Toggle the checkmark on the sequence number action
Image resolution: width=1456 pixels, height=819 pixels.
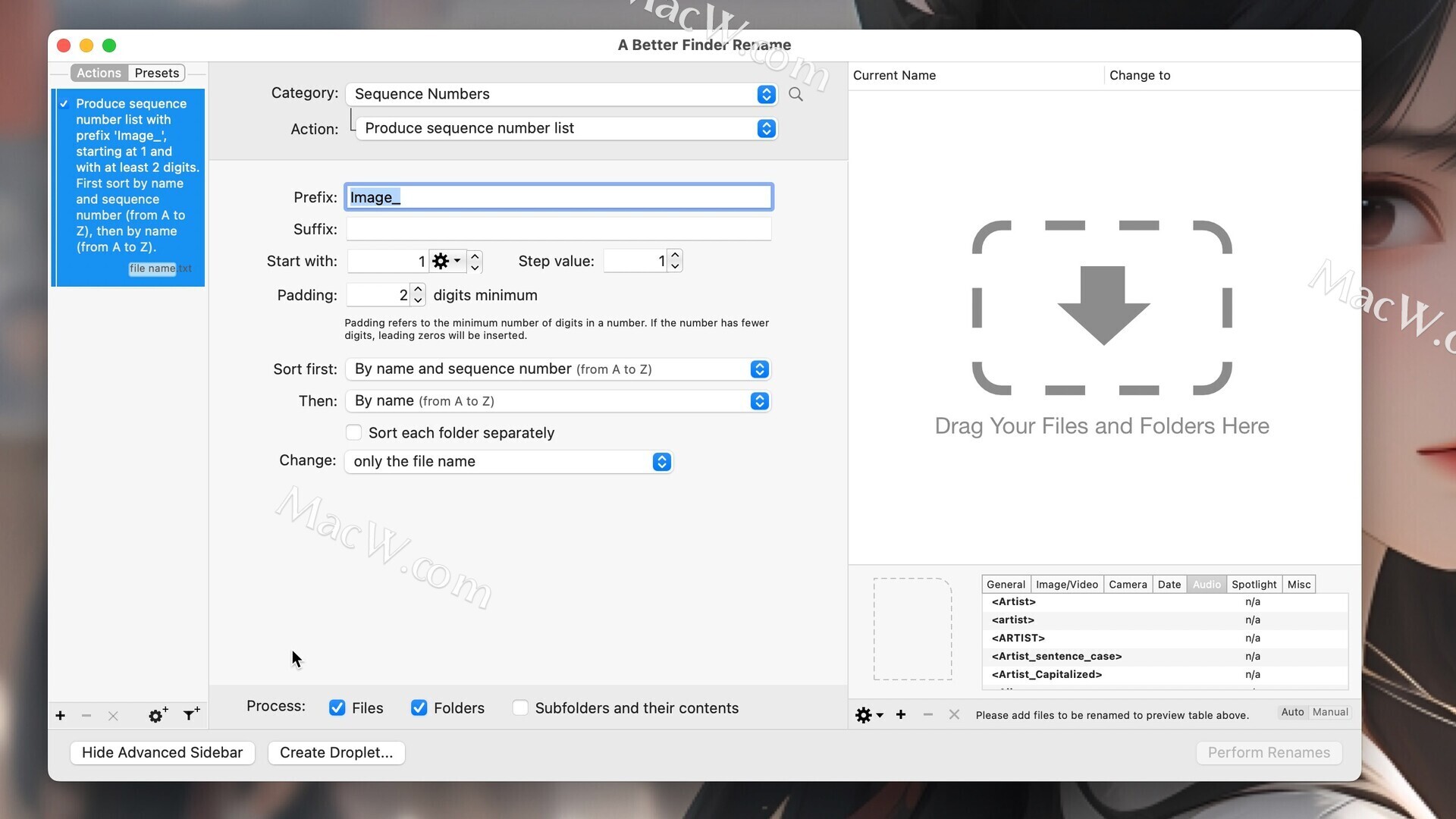click(64, 104)
